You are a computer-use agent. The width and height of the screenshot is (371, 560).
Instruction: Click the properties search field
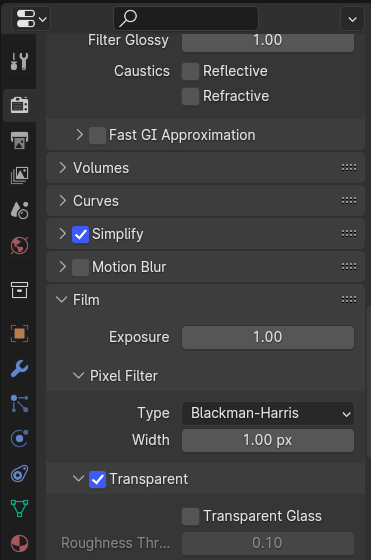click(x=186, y=18)
